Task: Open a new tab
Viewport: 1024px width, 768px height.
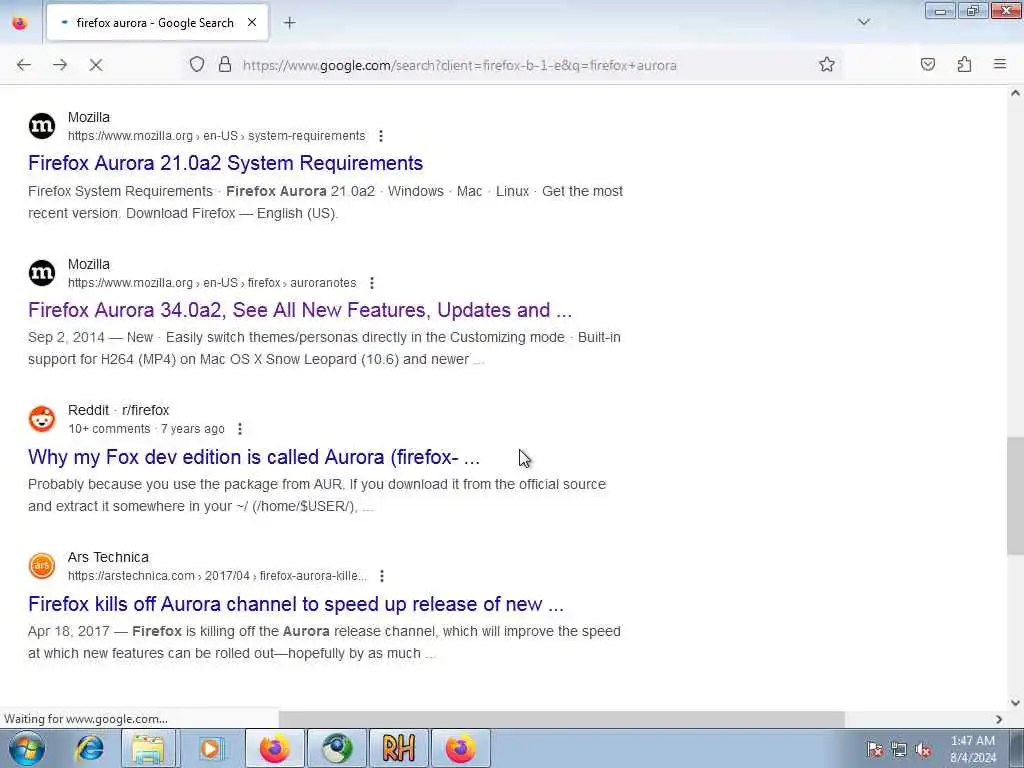Action: [x=289, y=23]
